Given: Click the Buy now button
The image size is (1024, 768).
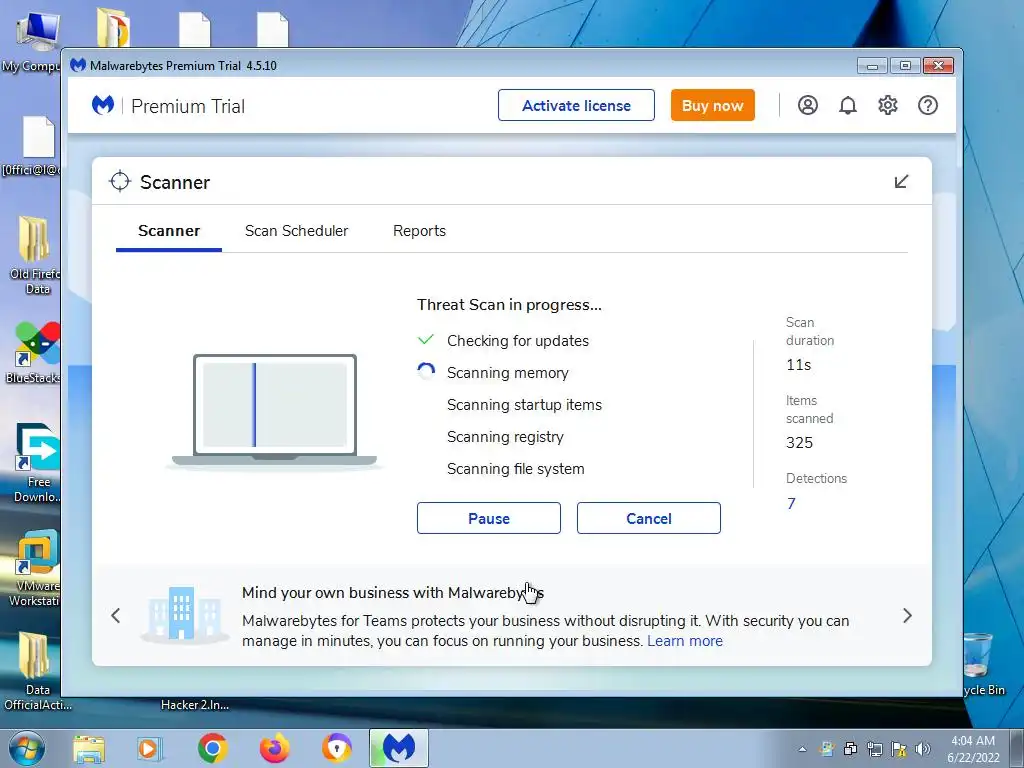Looking at the screenshot, I should (712, 105).
